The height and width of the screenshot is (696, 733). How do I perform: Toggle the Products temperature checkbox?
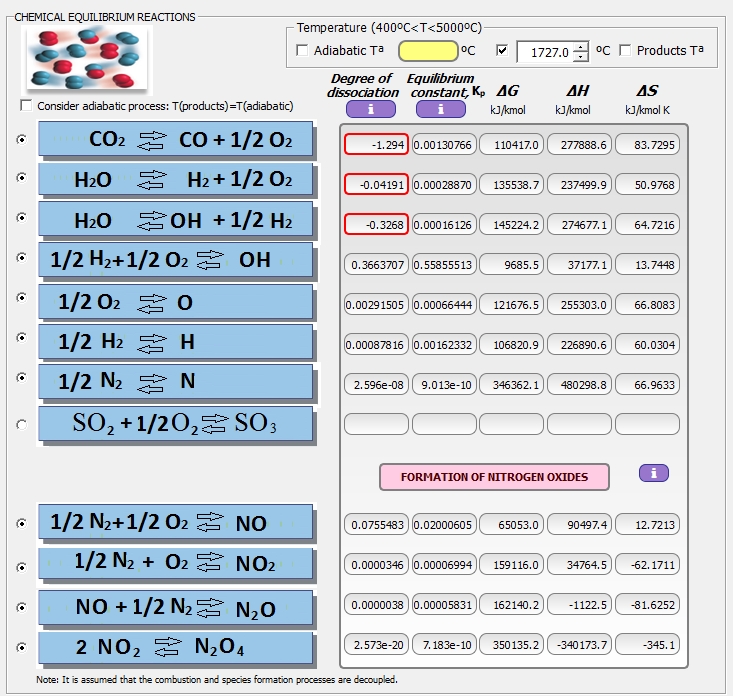625,51
